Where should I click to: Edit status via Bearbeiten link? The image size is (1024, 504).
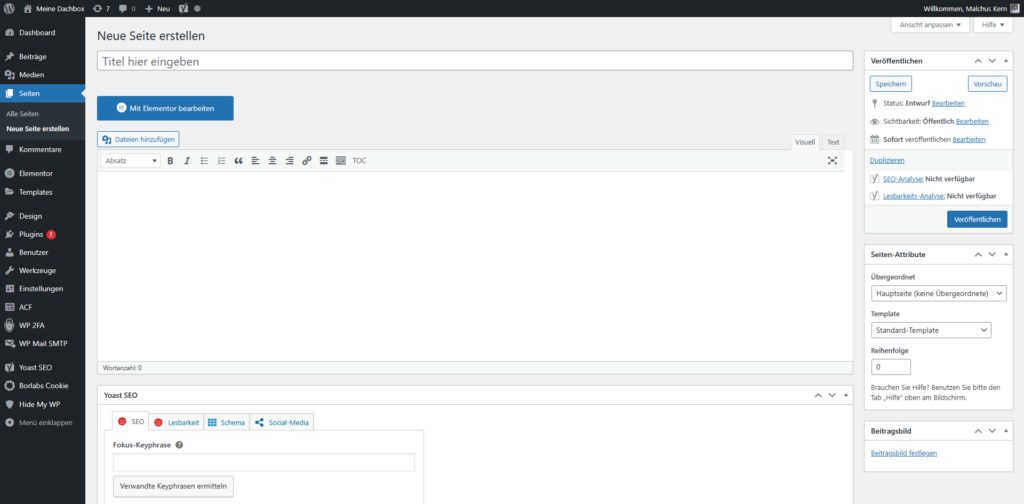coord(948,103)
